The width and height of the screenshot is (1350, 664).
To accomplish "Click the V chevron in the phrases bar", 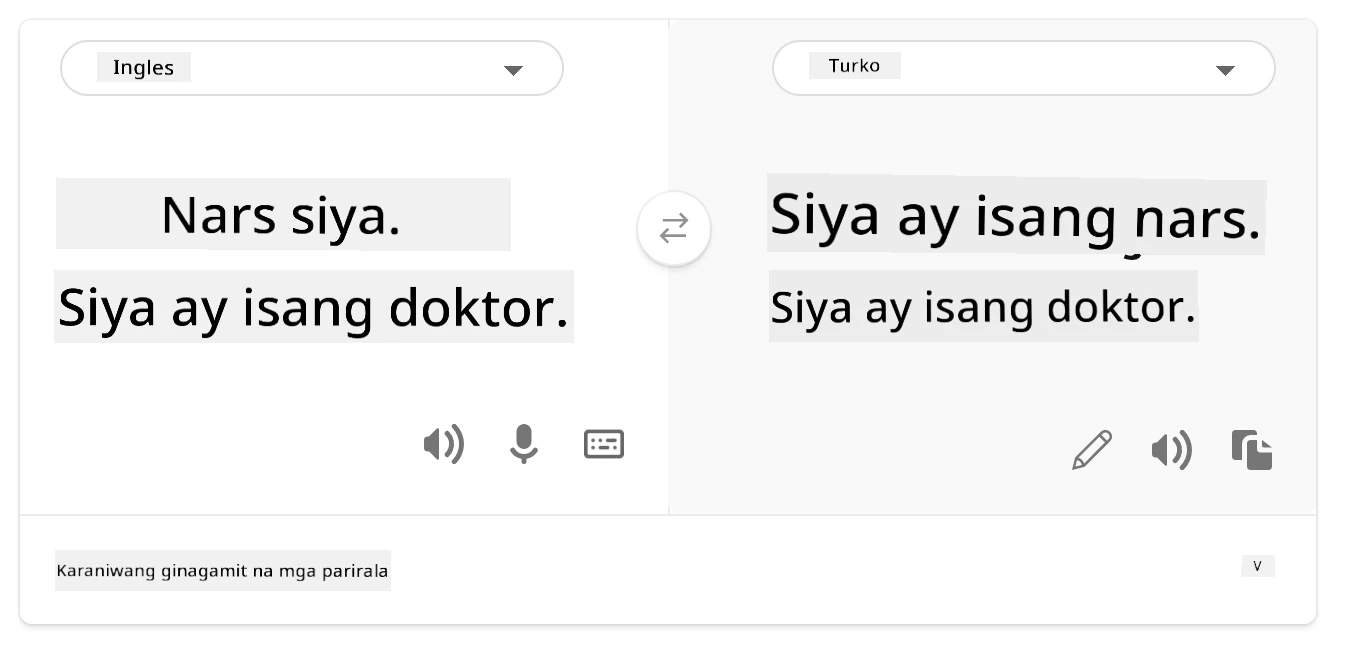I will 1257,566.
